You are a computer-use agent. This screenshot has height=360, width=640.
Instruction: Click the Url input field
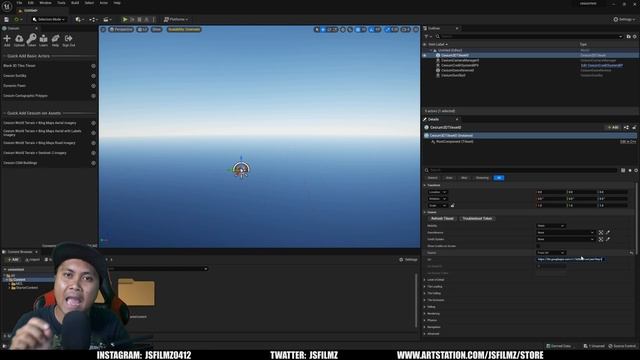pos(571,259)
